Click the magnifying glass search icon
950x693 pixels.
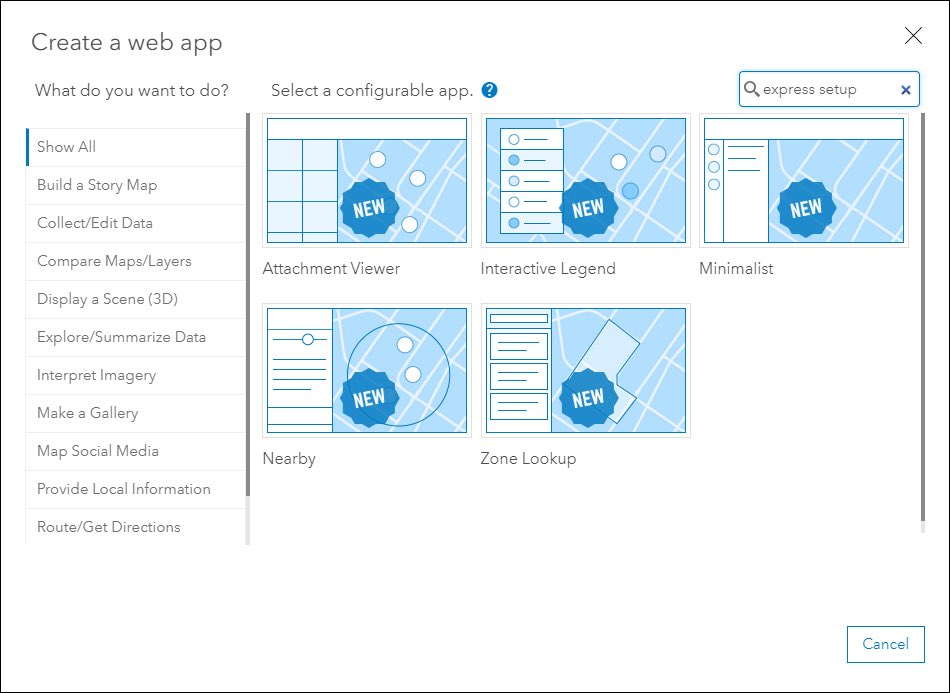tap(751, 89)
